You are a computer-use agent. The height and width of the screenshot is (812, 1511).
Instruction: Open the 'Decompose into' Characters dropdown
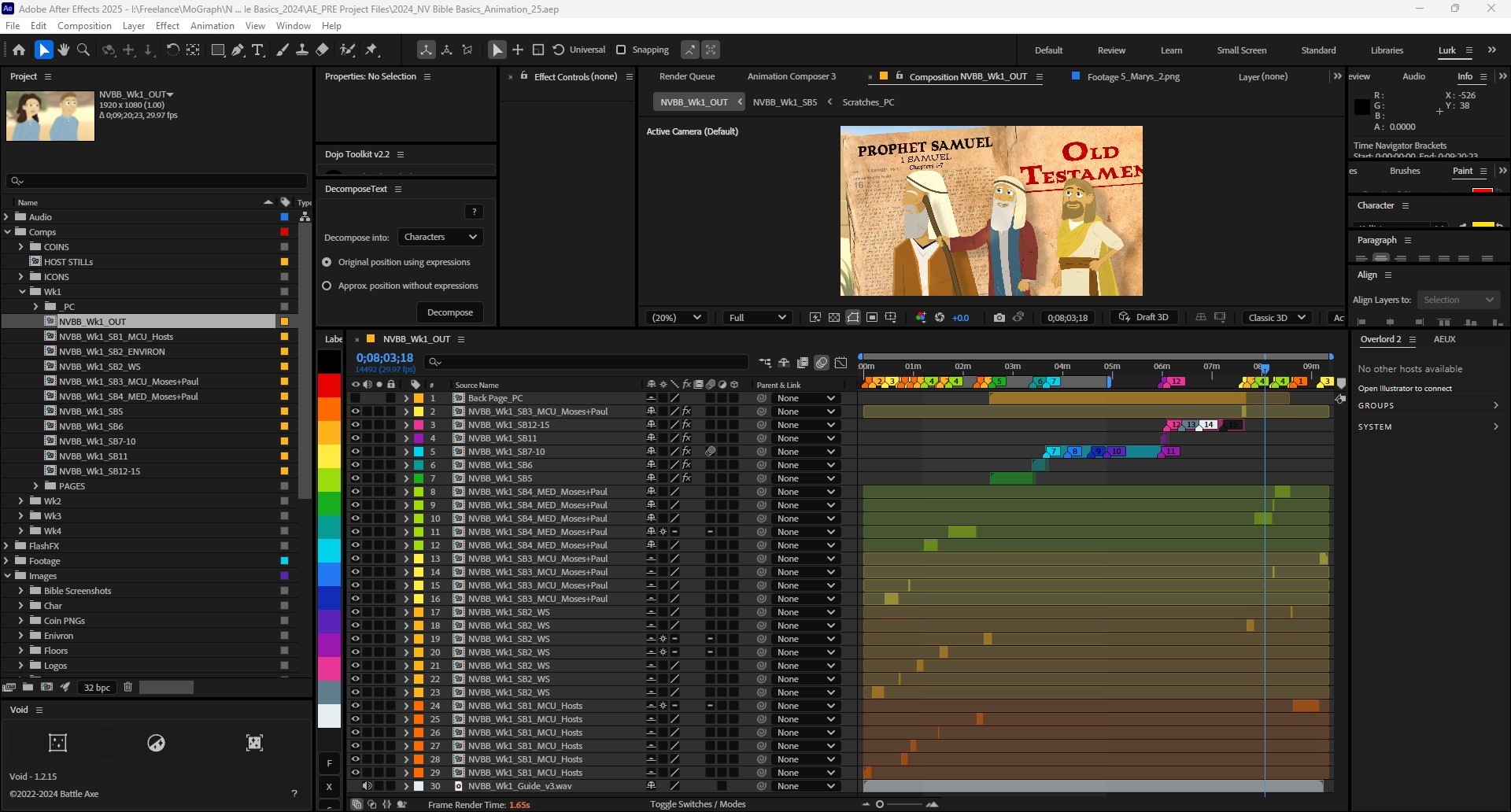coord(440,237)
